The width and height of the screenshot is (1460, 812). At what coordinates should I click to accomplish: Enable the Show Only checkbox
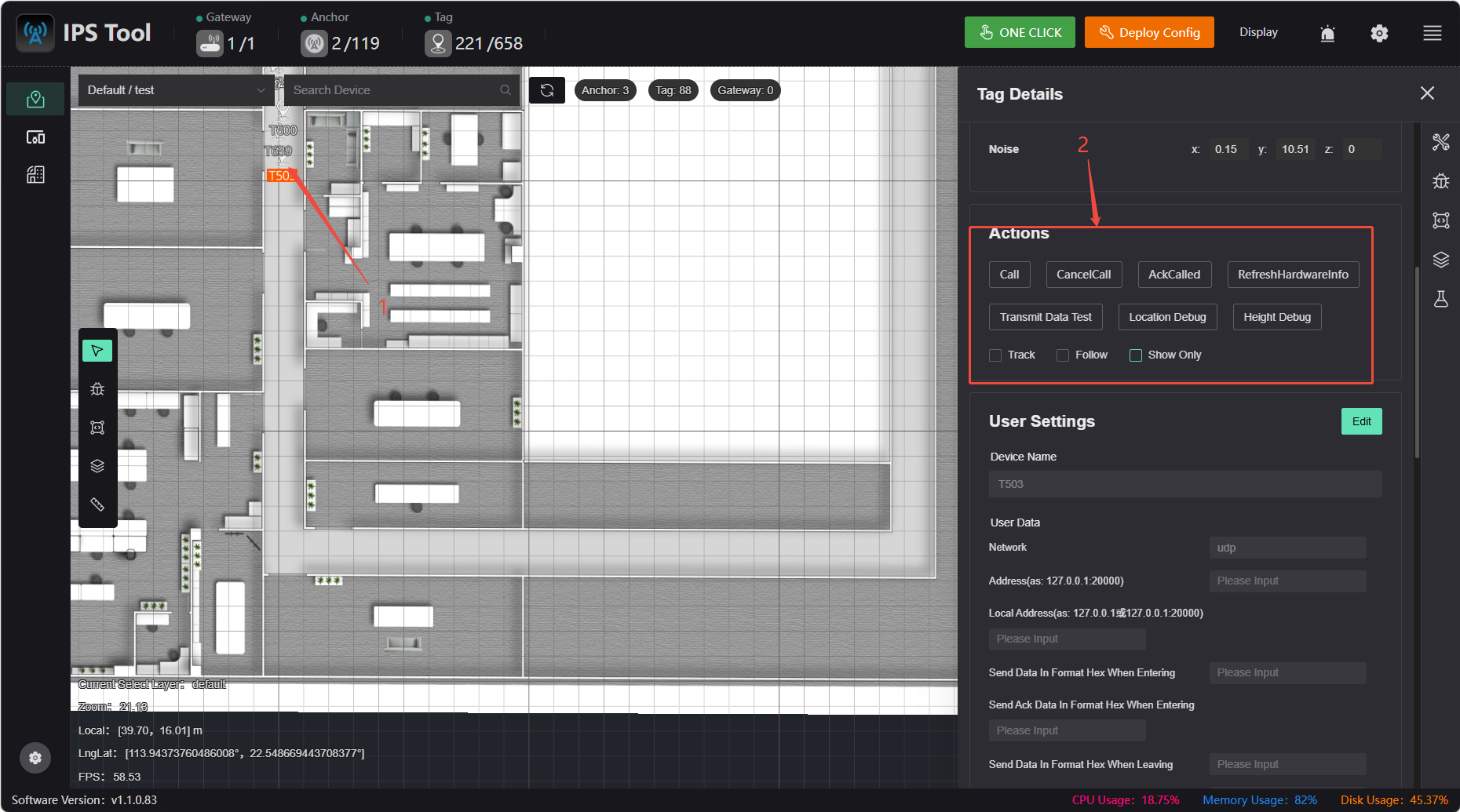1135,355
